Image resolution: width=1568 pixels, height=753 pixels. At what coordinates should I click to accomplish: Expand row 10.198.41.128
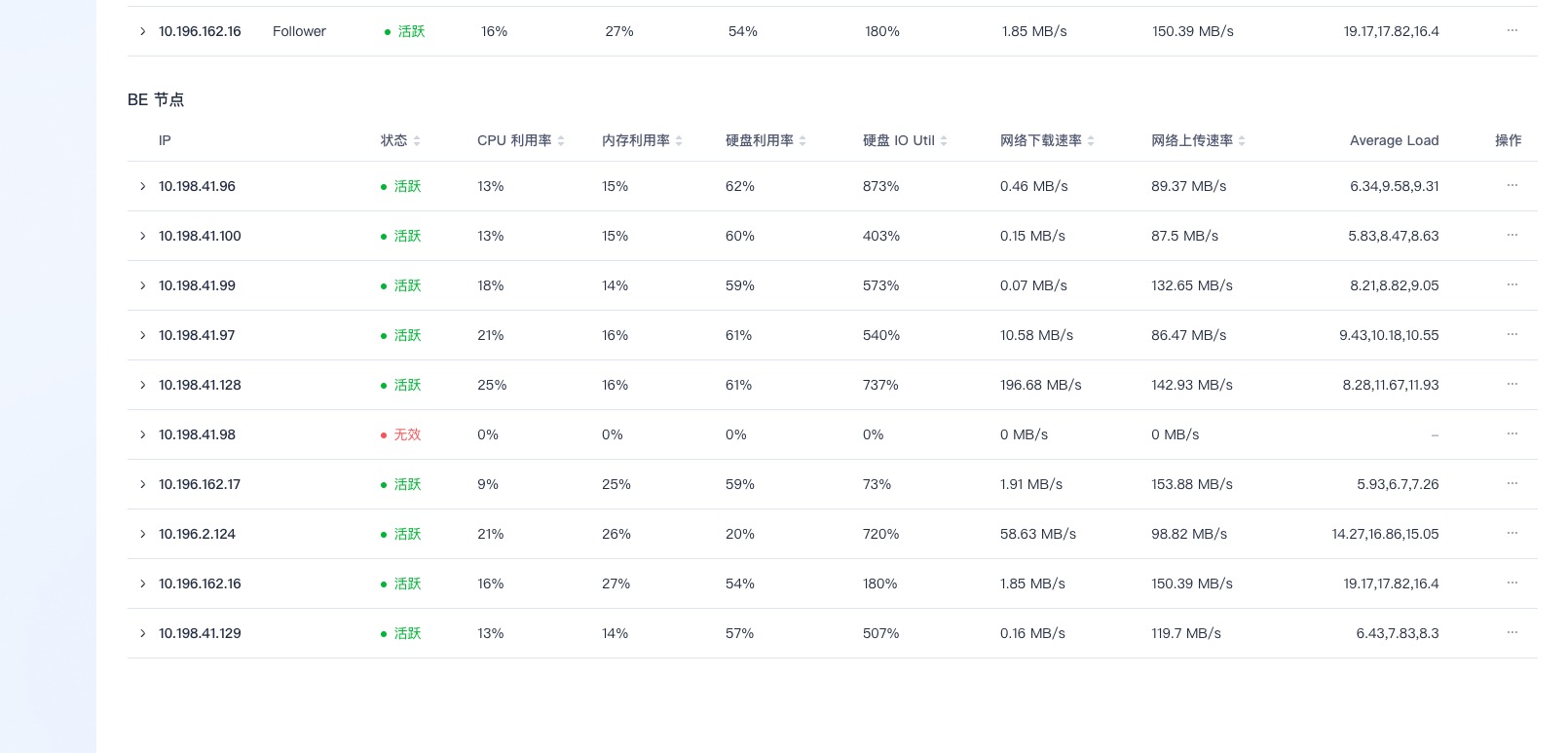[x=142, y=385]
